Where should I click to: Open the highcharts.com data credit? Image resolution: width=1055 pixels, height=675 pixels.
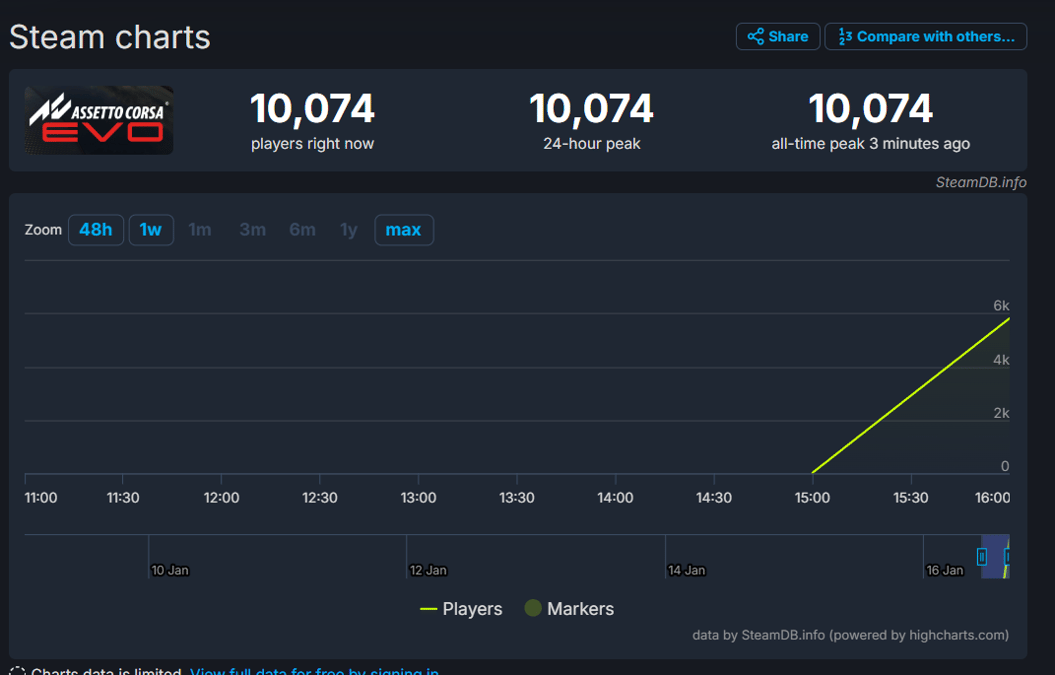pyautogui.click(x=850, y=635)
